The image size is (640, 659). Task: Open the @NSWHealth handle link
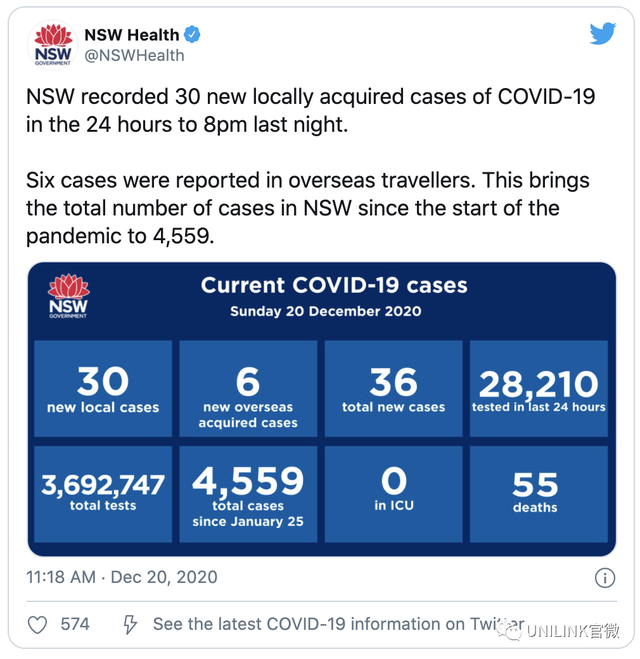coord(134,55)
